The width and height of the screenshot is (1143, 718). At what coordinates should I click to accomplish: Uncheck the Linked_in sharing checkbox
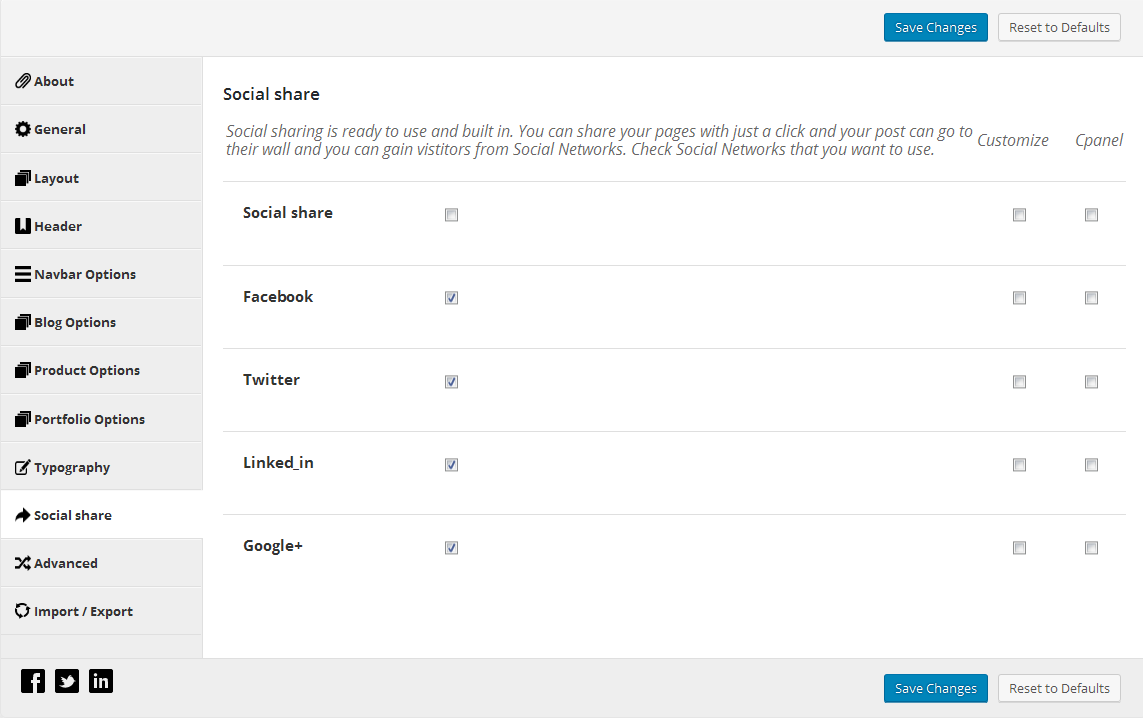[451, 464]
